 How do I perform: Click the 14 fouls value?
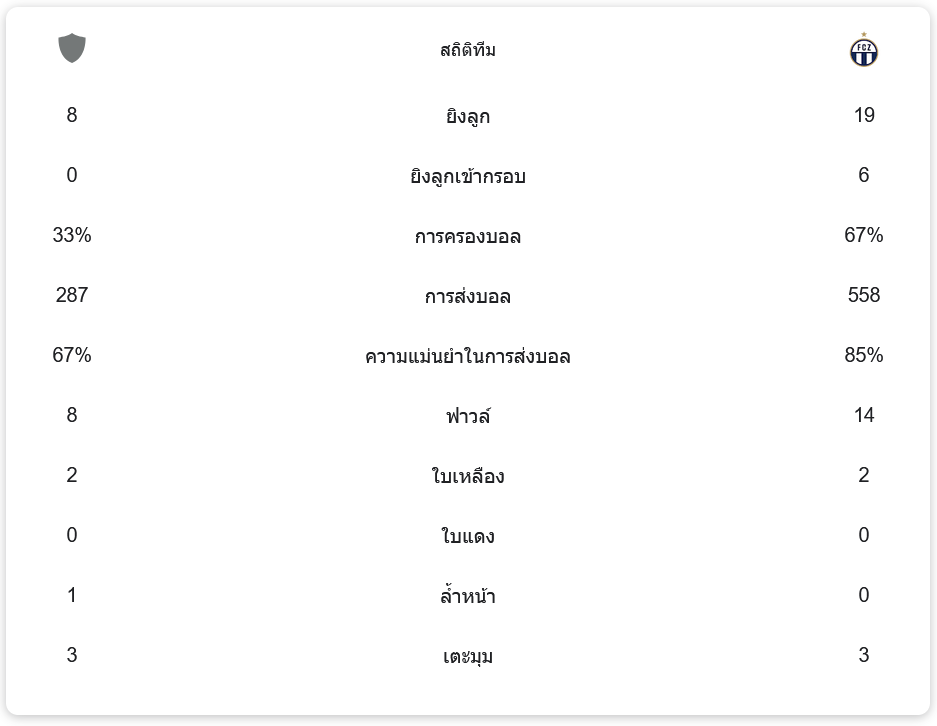click(x=864, y=415)
